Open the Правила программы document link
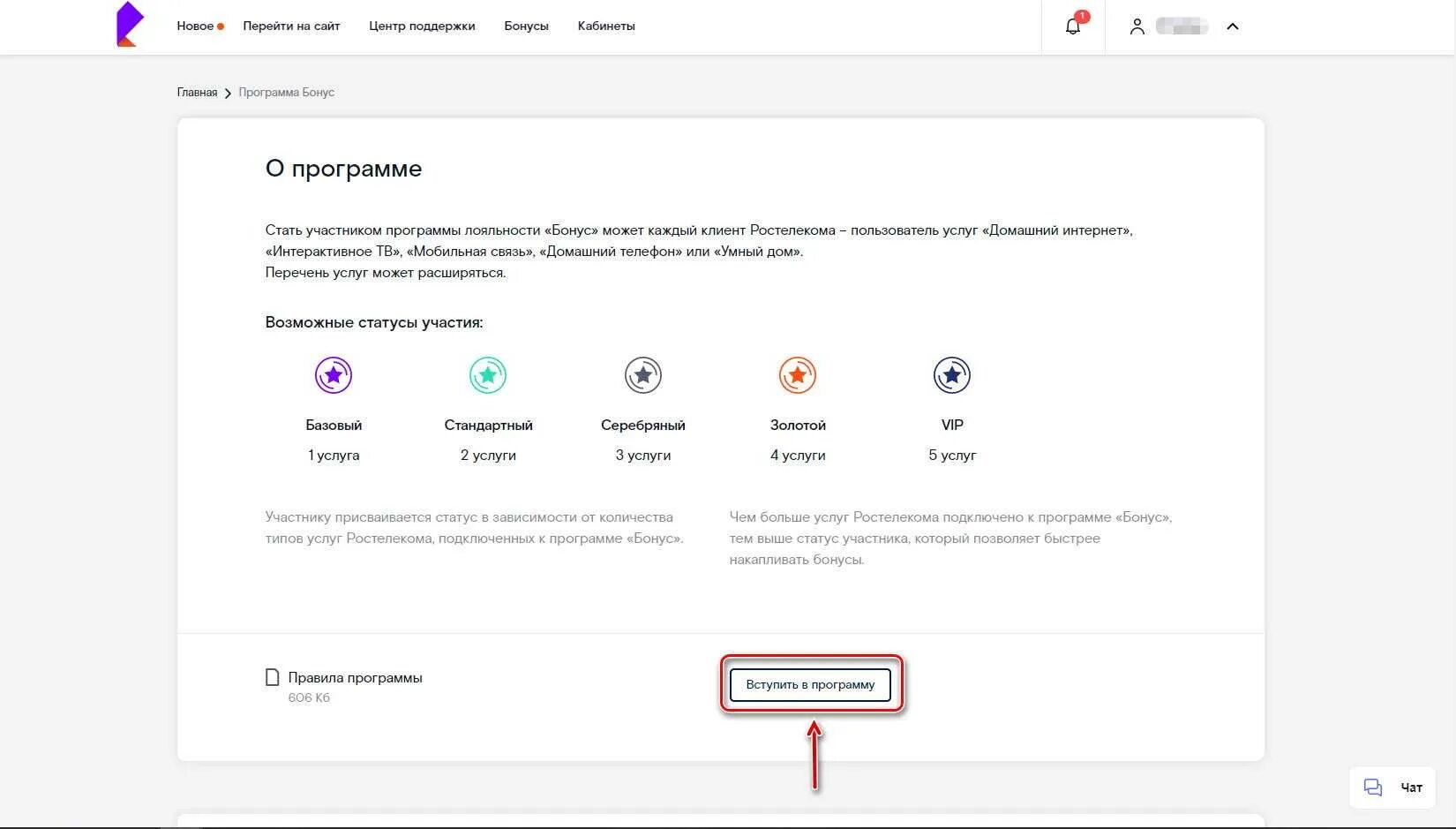The width and height of the screenshot is (1456, 829). (x=355, y=678)
